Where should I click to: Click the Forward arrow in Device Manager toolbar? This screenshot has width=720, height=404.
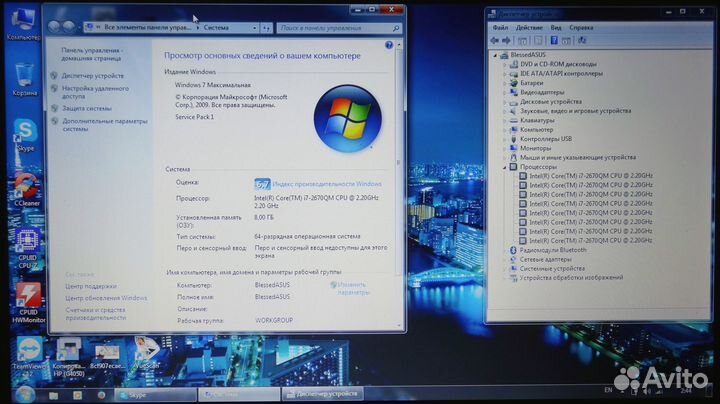click(506, 40)
